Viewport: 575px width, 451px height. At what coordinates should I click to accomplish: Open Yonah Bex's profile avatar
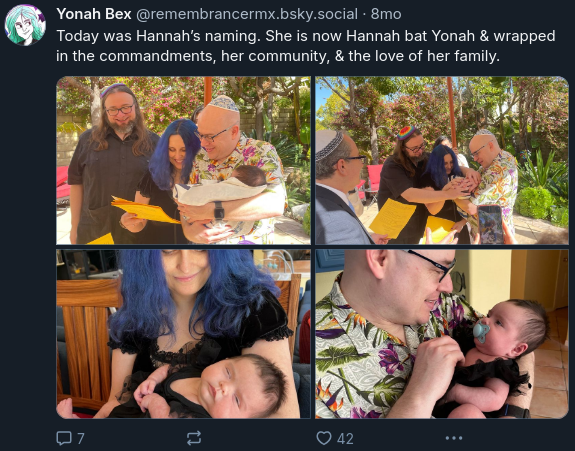(25, 25)
